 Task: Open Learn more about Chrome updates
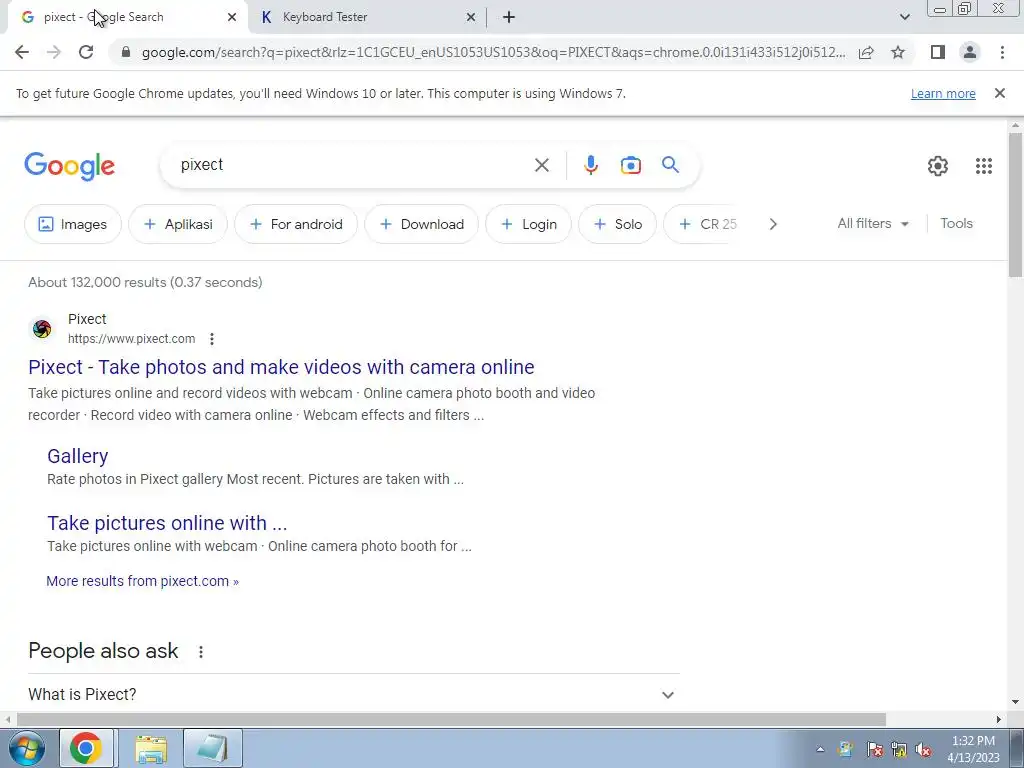click(x=943, y=93)
